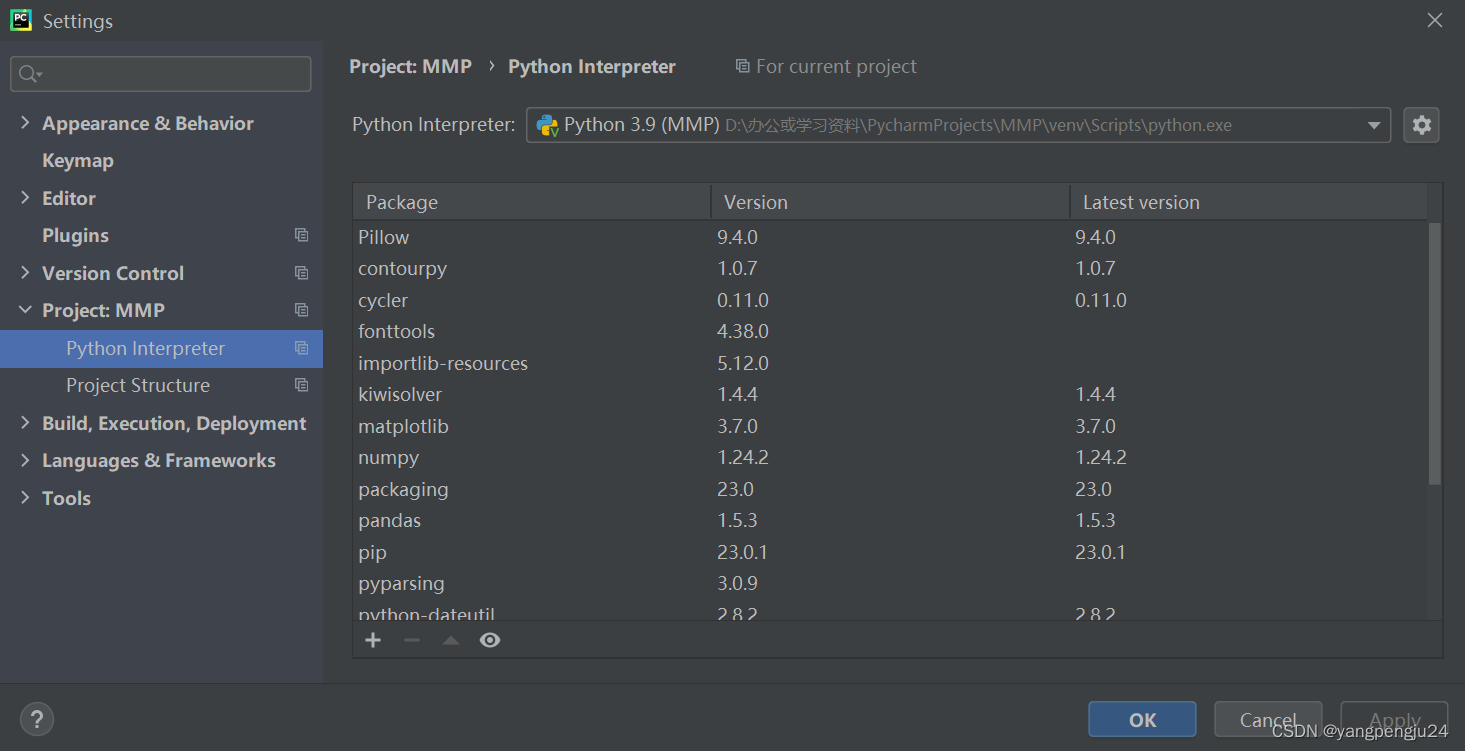Open the interpreter gear settings icon
The width and height of the screenshot is (1465, 751).
pyautogui.click(x=1421, y=125)
